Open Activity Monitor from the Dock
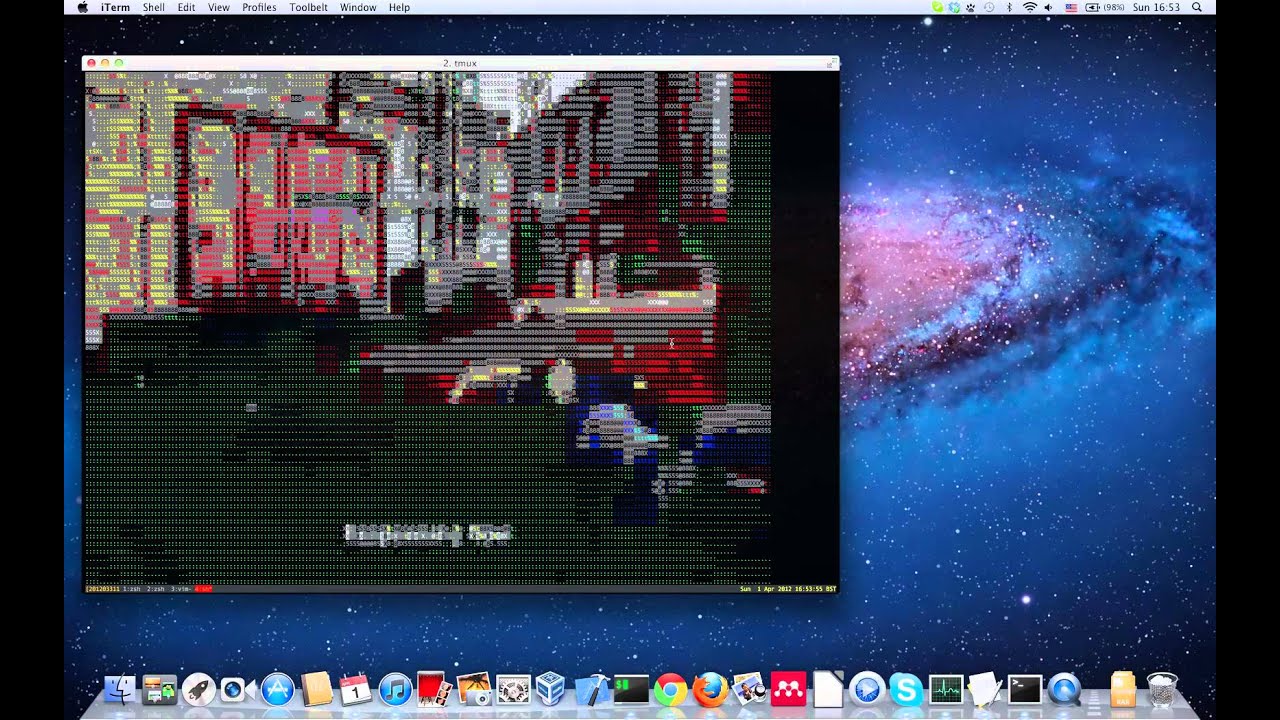Viewport: 1280px width, 720px height. (x=945, y=689)
